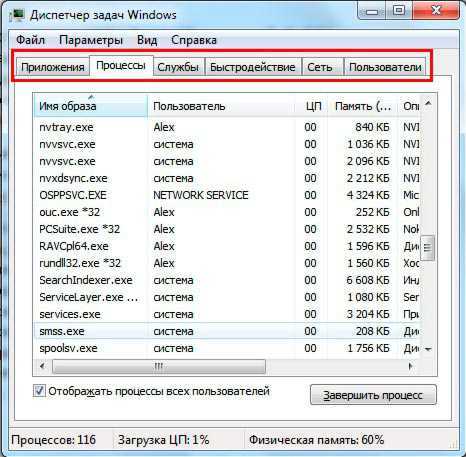Screen dimensions: 466x457
Task: Open the 'Параметры' menu
Action: point(91,40)
